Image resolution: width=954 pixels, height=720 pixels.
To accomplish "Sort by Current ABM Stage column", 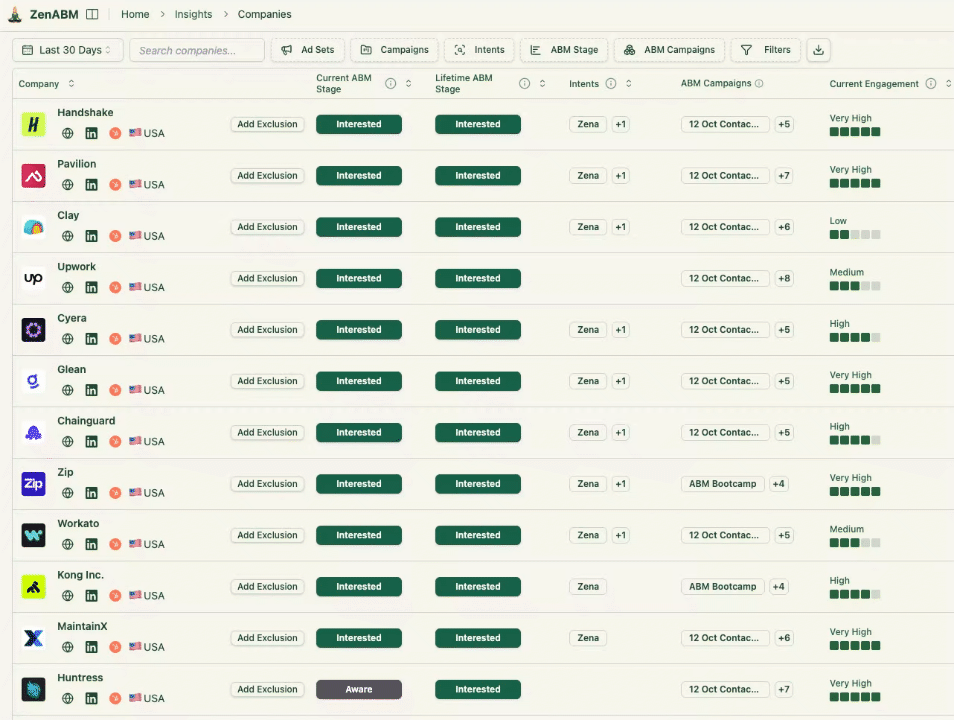I will (x=408, y=83).
